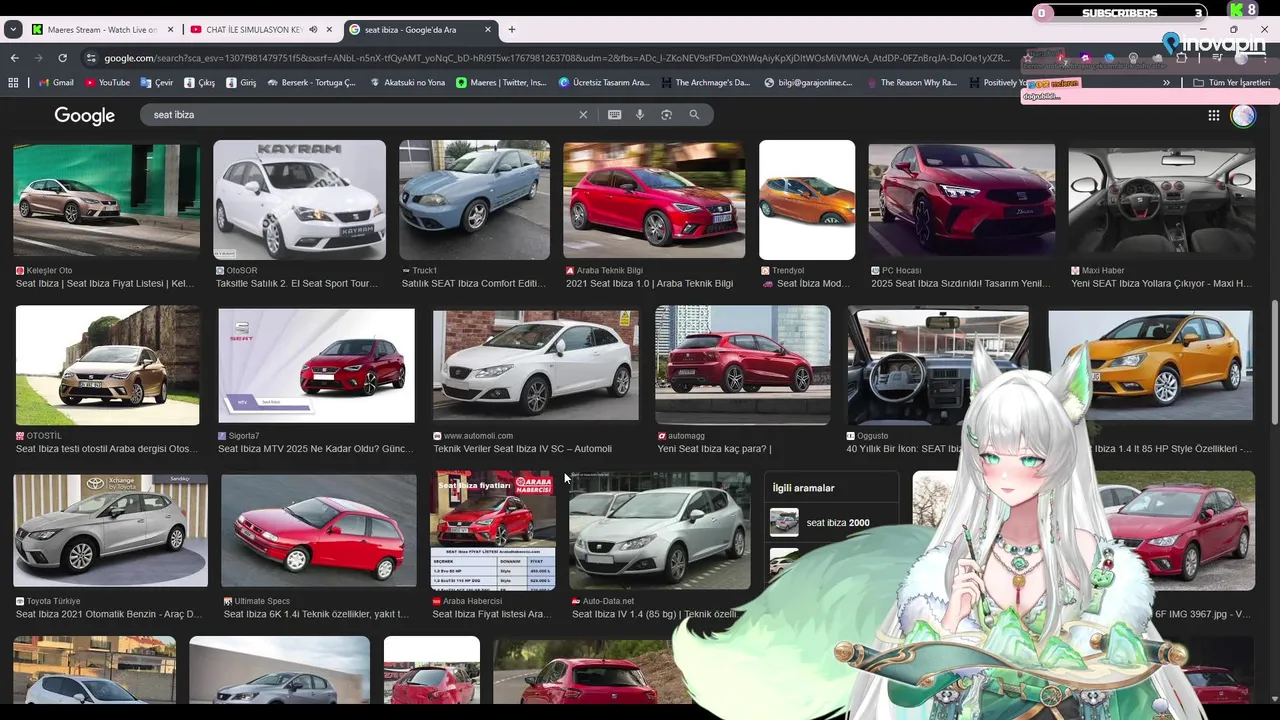The image size is (1280, 720).
Task: Click the address bar URL
Action: tap(556, 58)
